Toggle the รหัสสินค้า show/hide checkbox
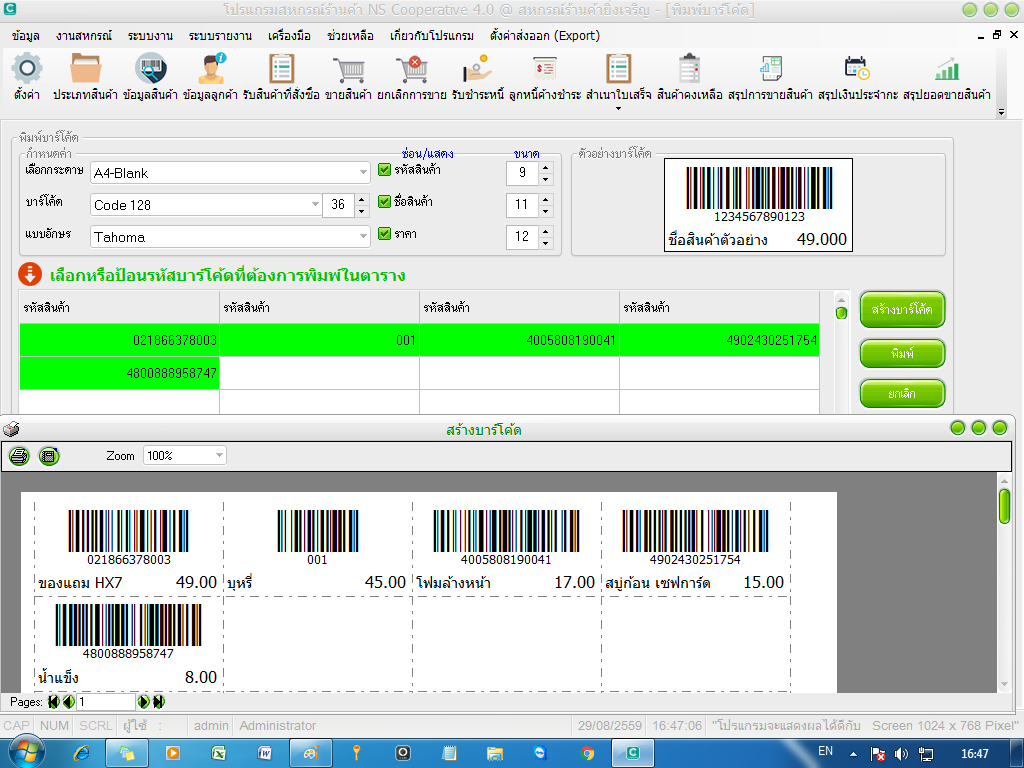This screenshot has width=1024, height=768. point(385,170)
